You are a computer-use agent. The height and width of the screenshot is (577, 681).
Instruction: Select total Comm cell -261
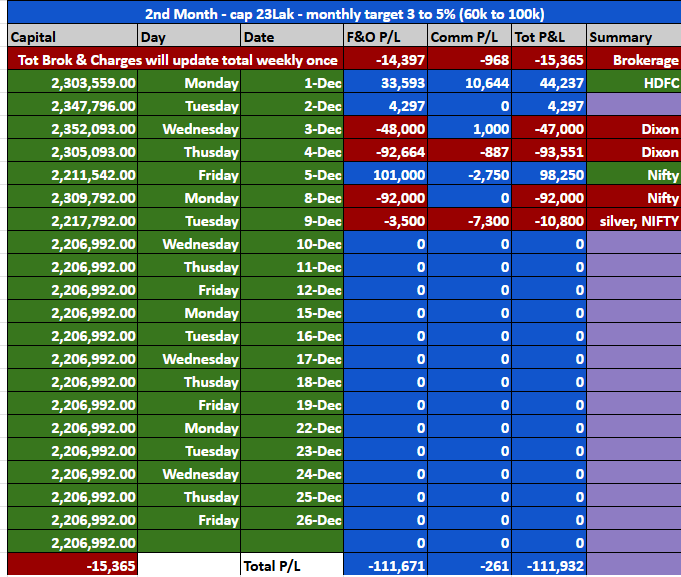469,565
